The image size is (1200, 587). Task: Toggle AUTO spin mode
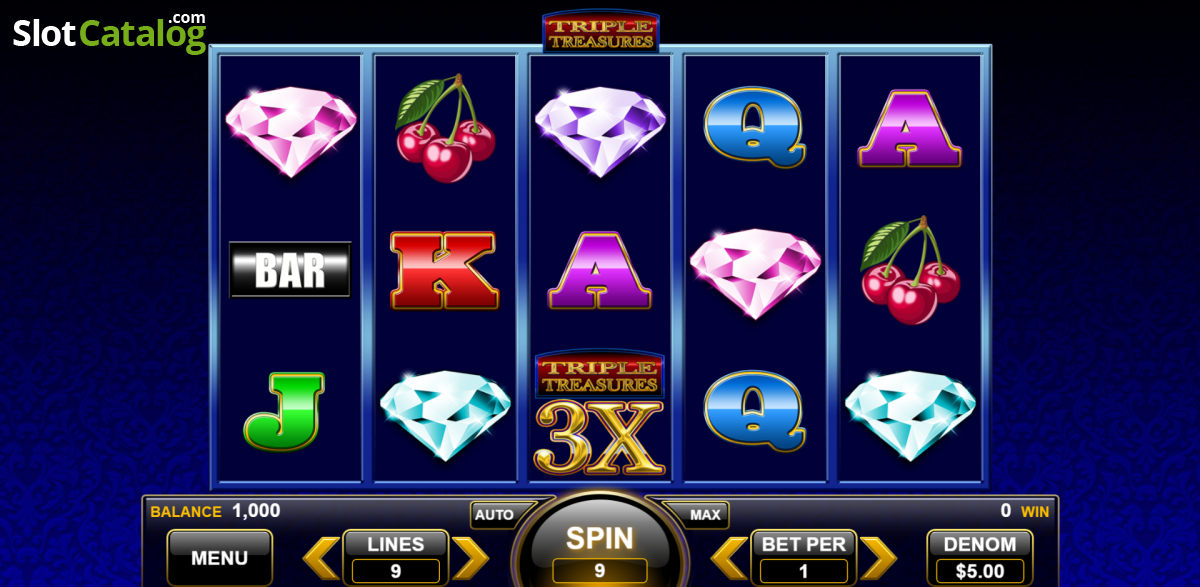[494, 515]
